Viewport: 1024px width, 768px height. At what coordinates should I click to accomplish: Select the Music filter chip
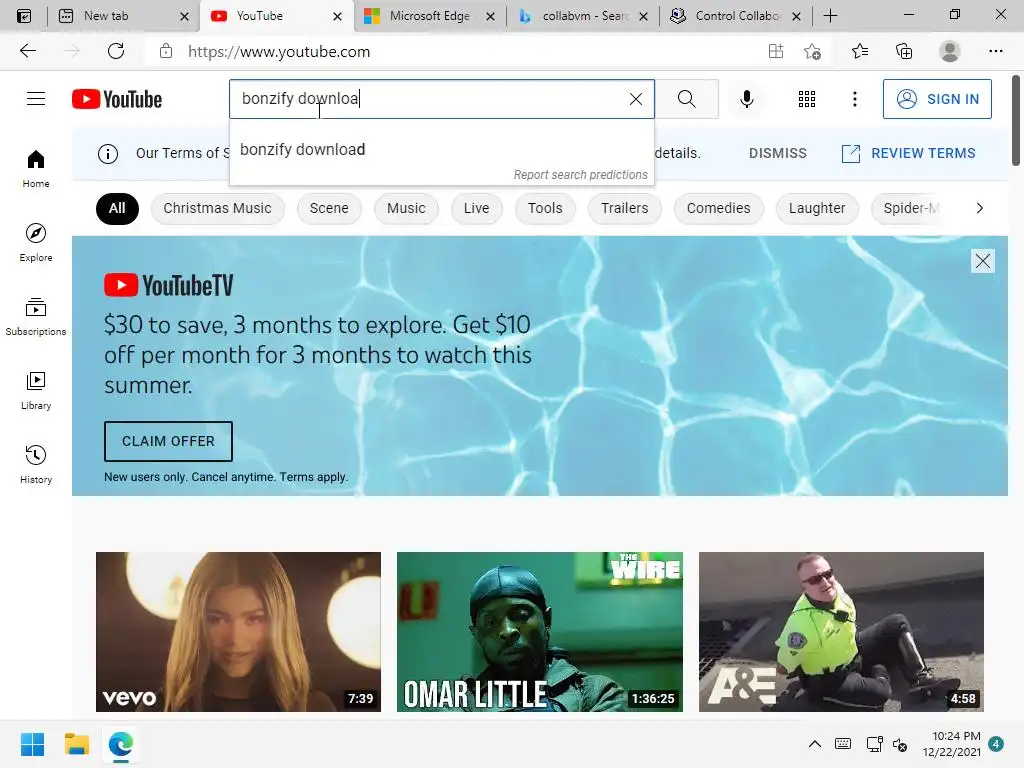(x=406, y=208)
